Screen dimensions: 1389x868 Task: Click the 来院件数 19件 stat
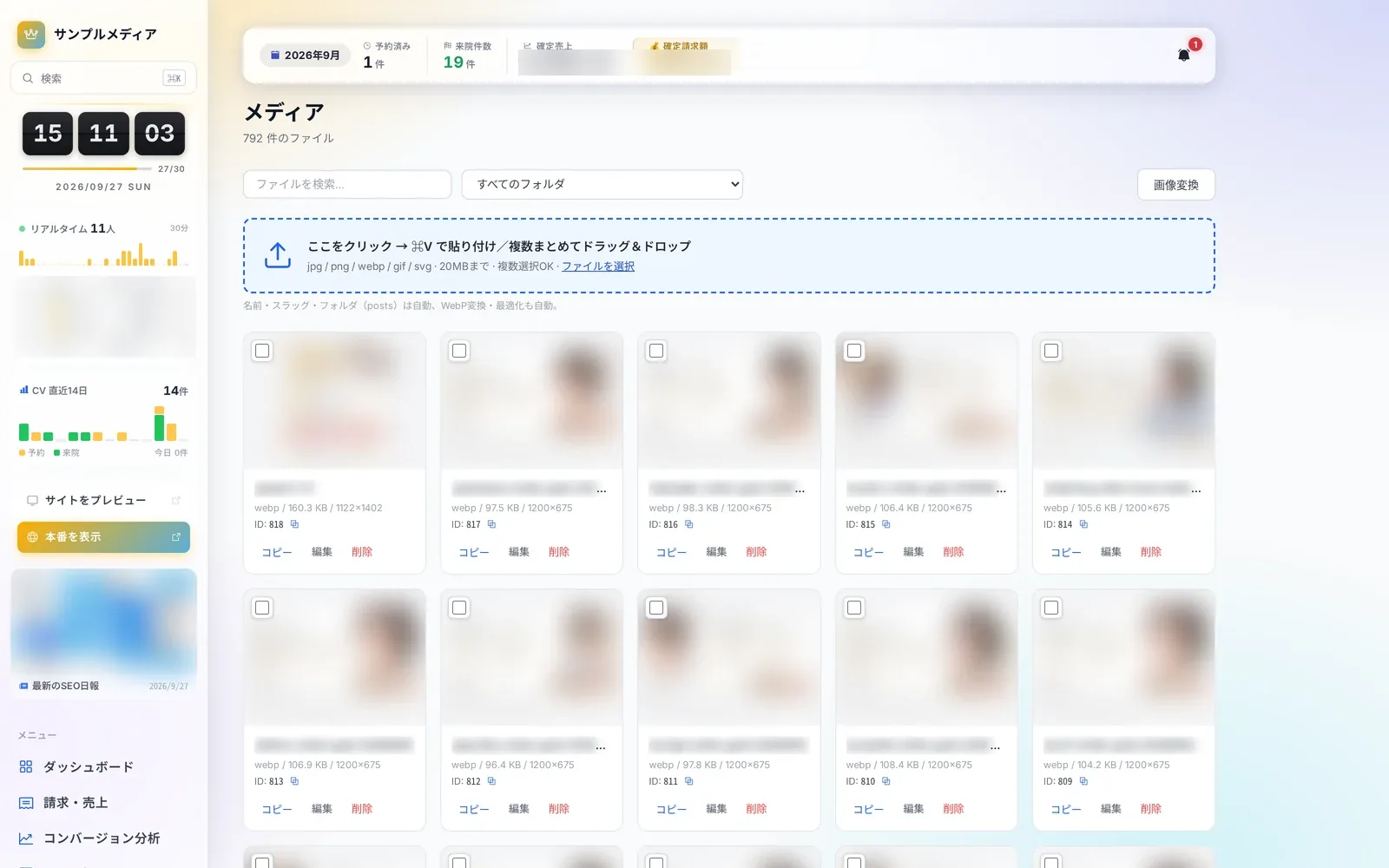[x=467, y=56]
